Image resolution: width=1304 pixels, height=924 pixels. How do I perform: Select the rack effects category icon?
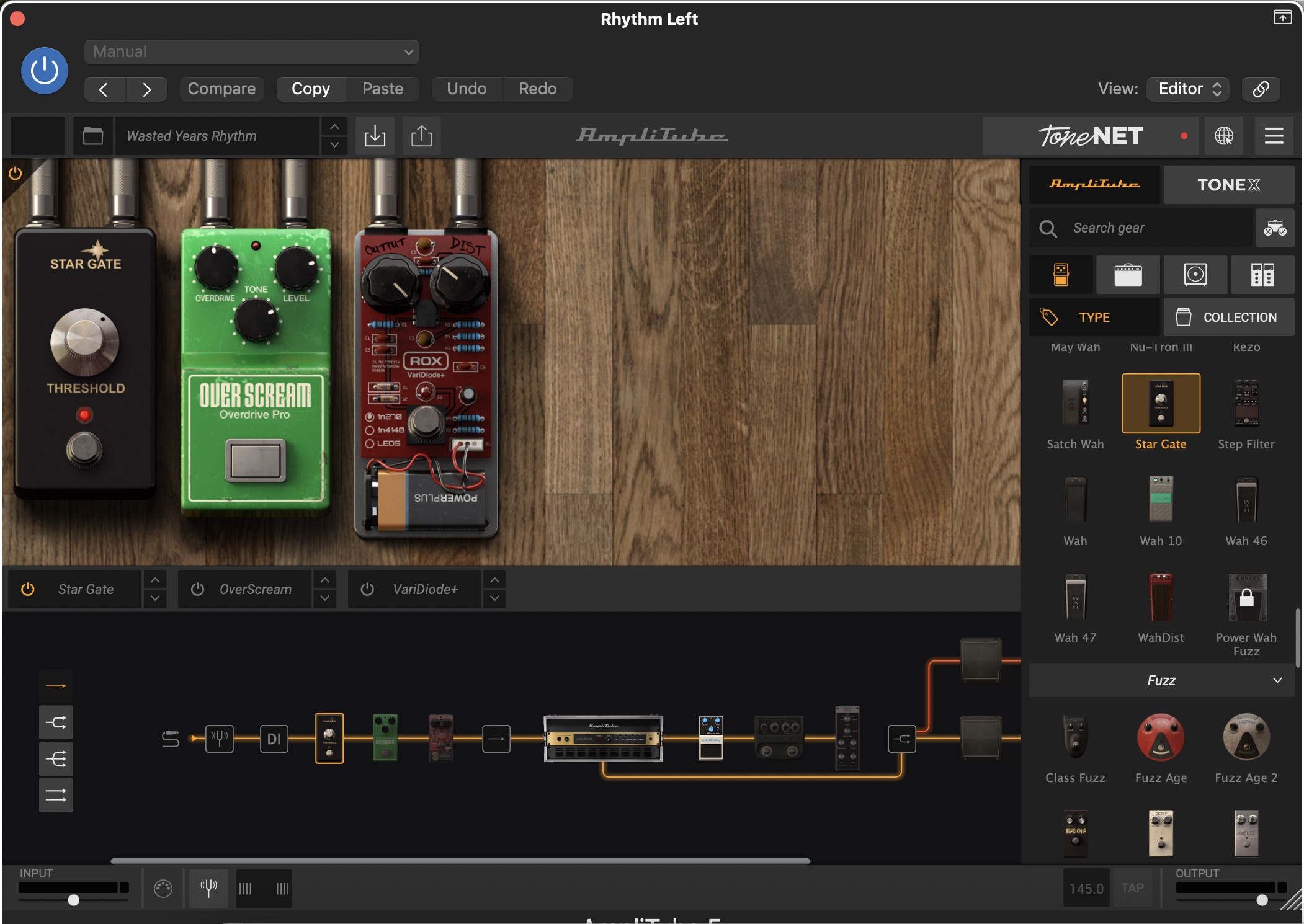coord(1262,274)
